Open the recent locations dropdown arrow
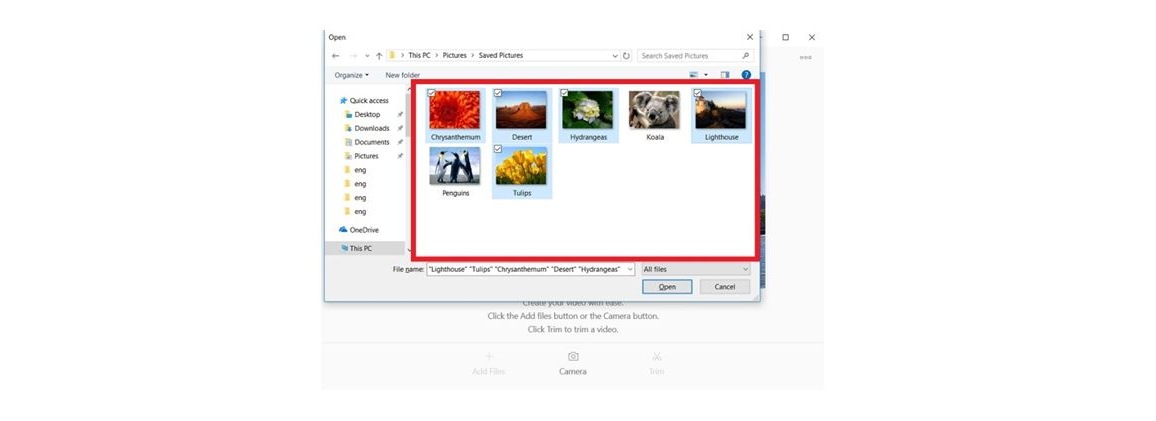Viewport: 1156px width, 421px height. click(x=367, y=56)
